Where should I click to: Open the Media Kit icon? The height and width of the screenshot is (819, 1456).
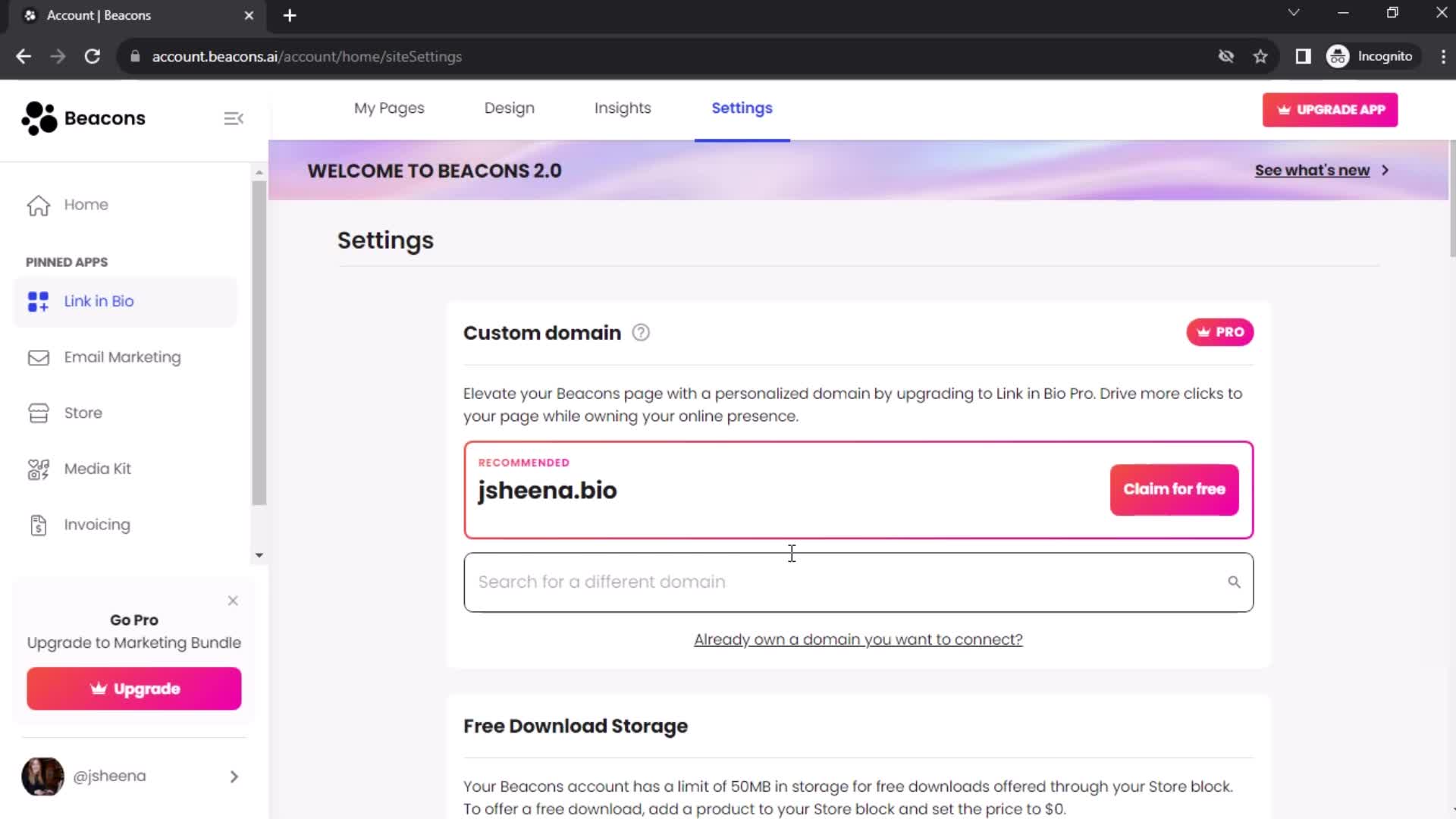click(x=38, y=468)
